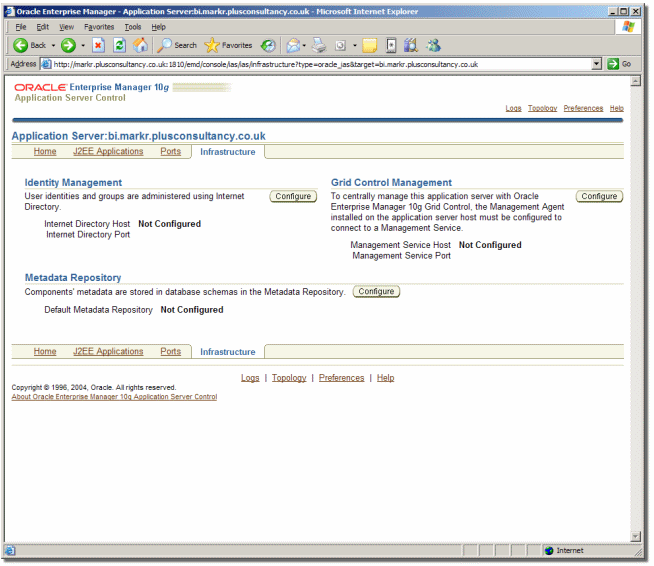Click the Metadata Repository heading

pos(73,278)
